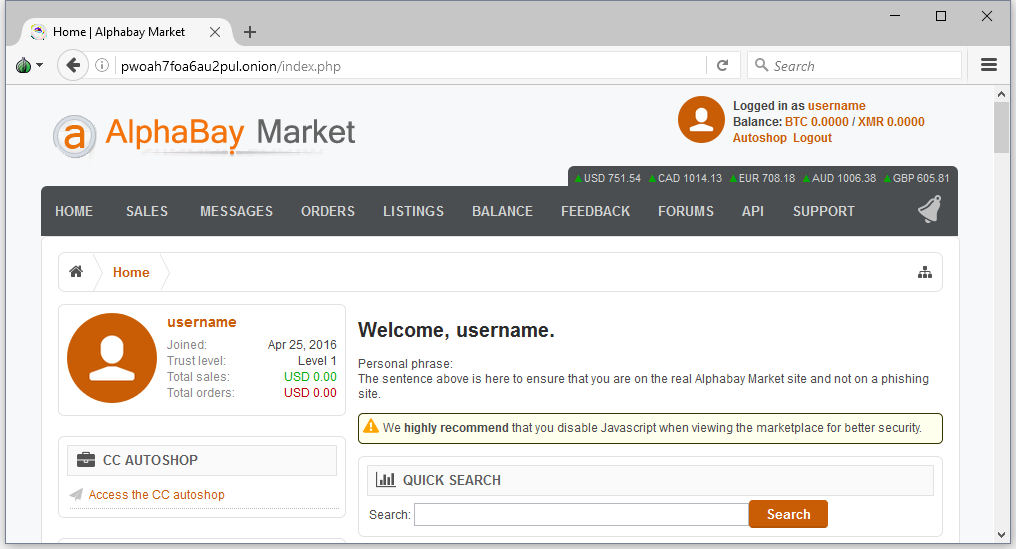Click the warning triangle icon in notice
The height and width of the screenshot is (549, 1016).
pos(371,426)
